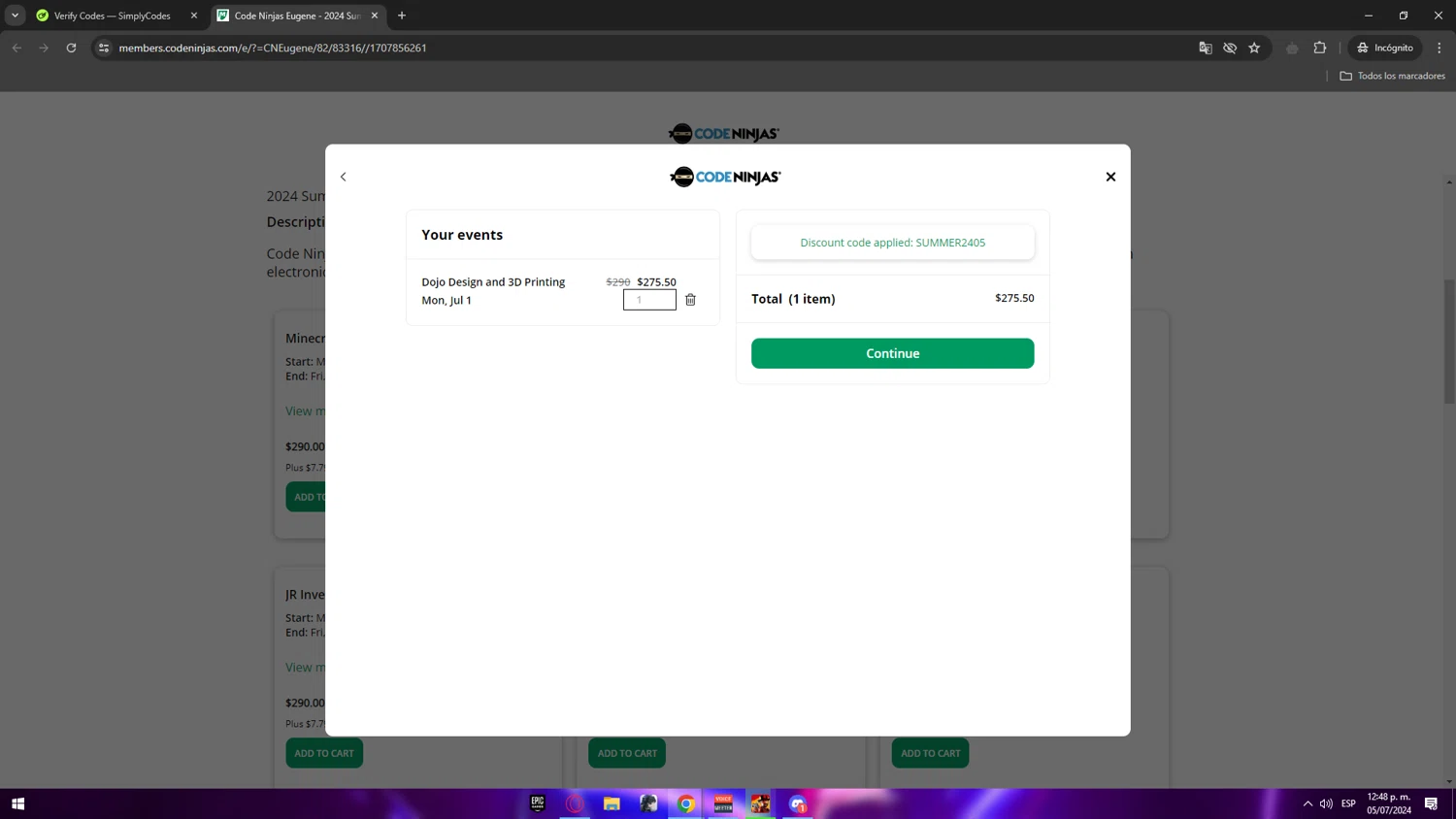Navigate back in browser history
The image size is (1456, 819).
[17, 48]
